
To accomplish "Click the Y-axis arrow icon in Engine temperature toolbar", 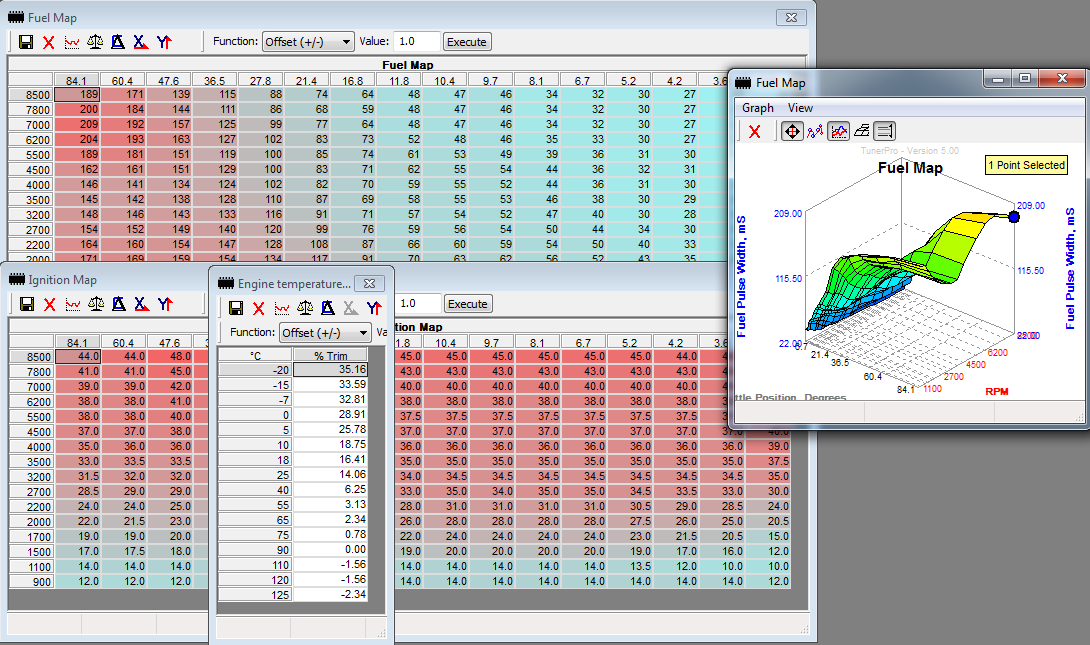I will (373, 308).
